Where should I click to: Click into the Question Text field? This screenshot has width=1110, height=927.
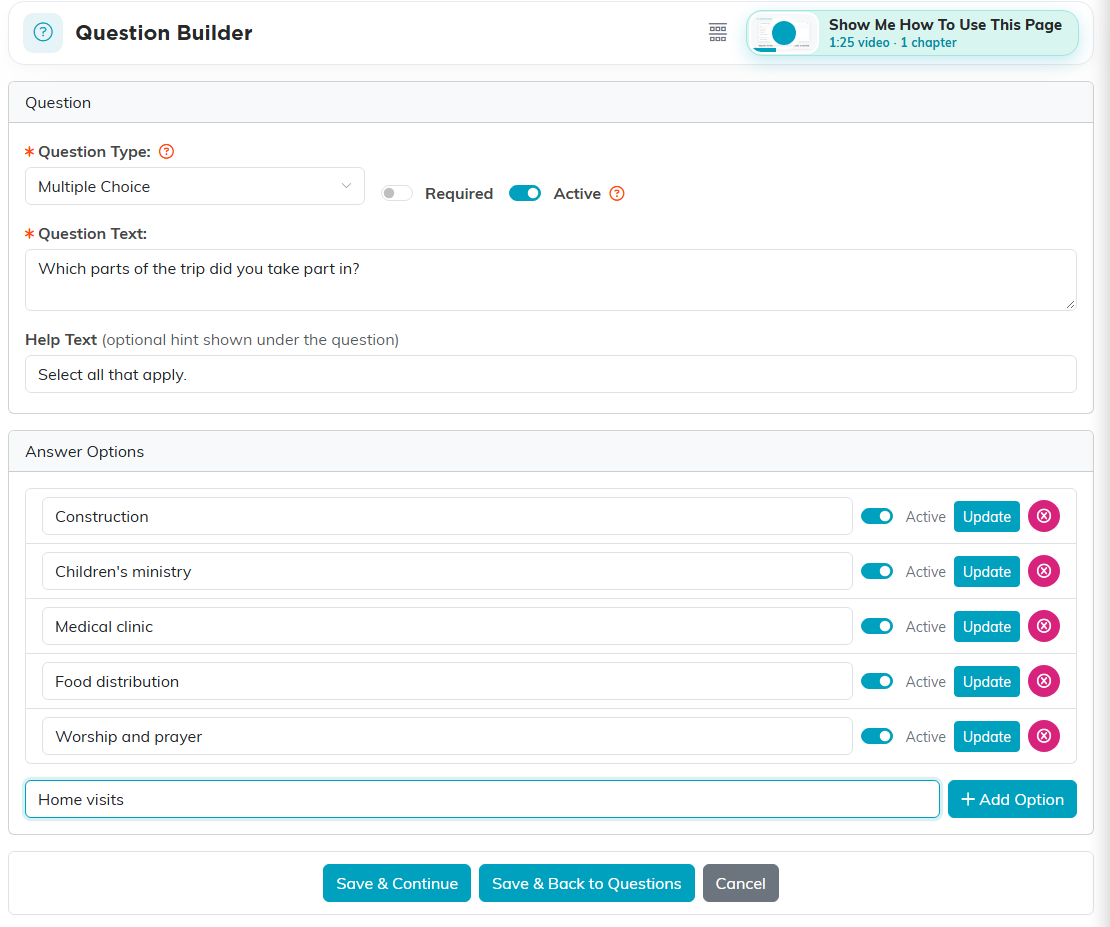tap(551, 280)
